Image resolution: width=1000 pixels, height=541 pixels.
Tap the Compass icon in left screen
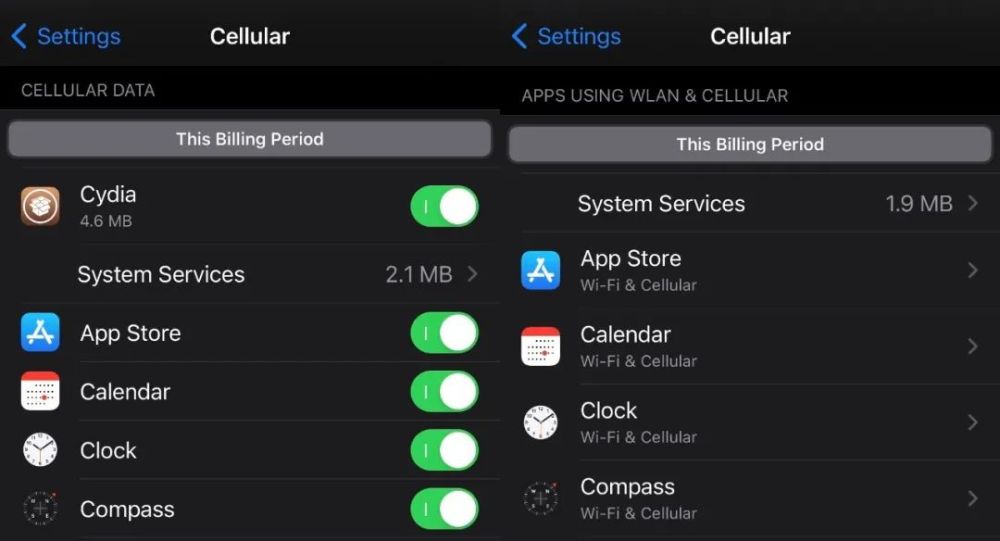(x=40, y=508)
